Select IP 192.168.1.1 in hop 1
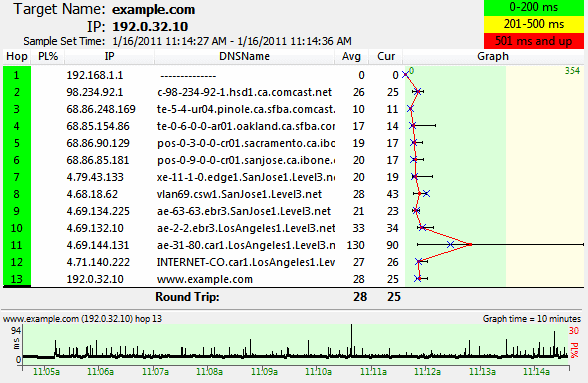588x383 pixels. pyautogui.click(x=95, y=75)
